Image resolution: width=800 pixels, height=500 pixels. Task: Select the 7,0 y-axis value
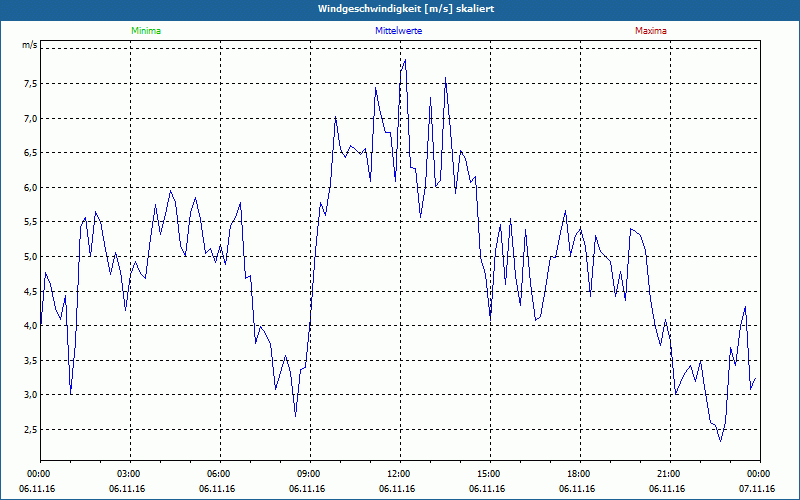click(x=30, y=118)
